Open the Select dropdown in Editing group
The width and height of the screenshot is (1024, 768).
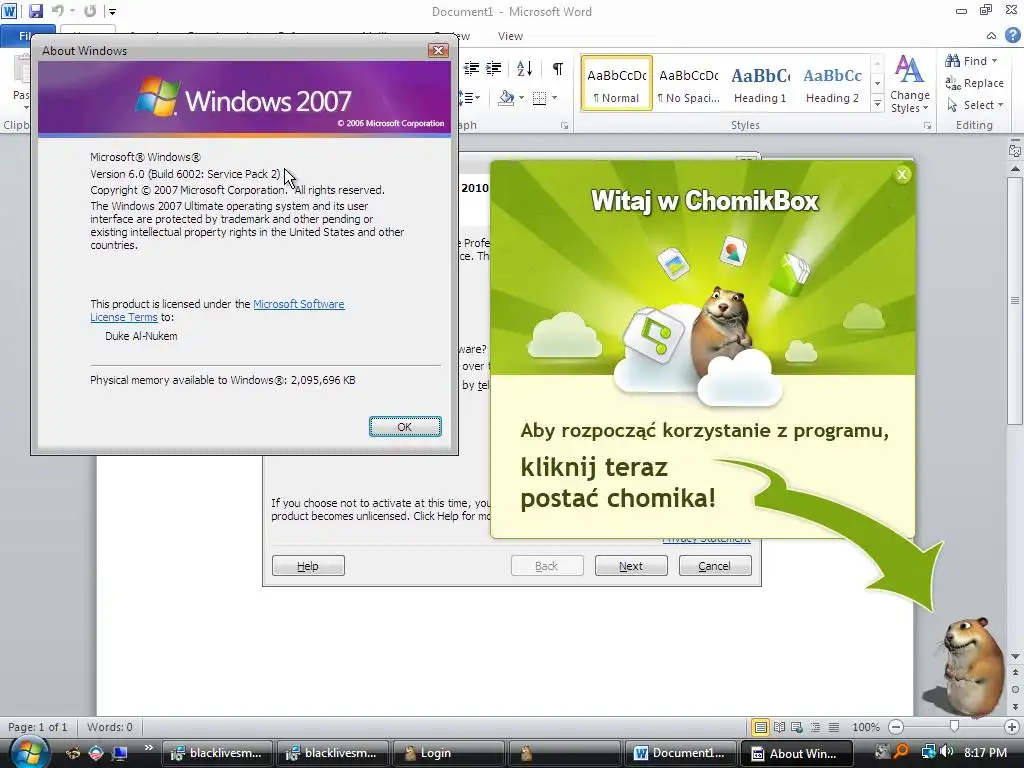pos(974,105)
